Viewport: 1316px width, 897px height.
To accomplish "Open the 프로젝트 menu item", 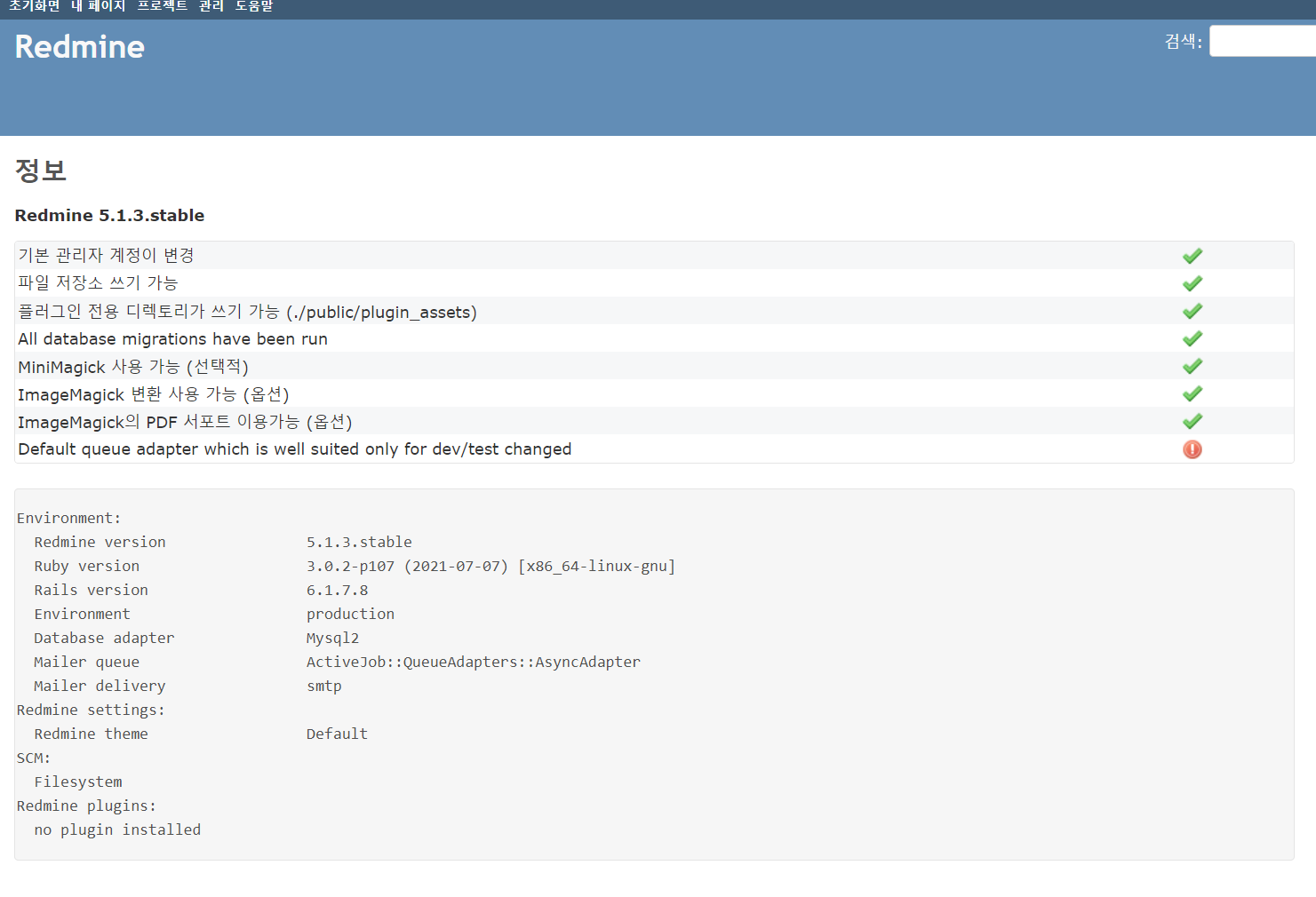I will pyautogui.click(x=162, y=6).
